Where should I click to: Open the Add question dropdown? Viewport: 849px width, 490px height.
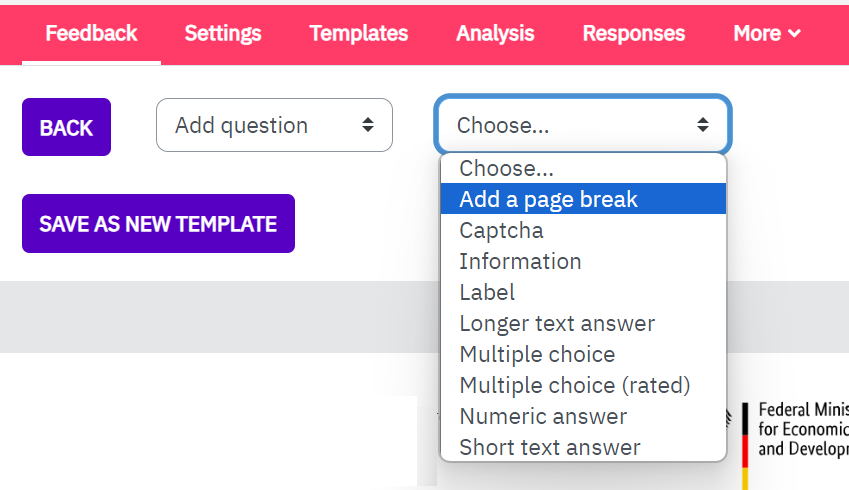tap(274, 125)
